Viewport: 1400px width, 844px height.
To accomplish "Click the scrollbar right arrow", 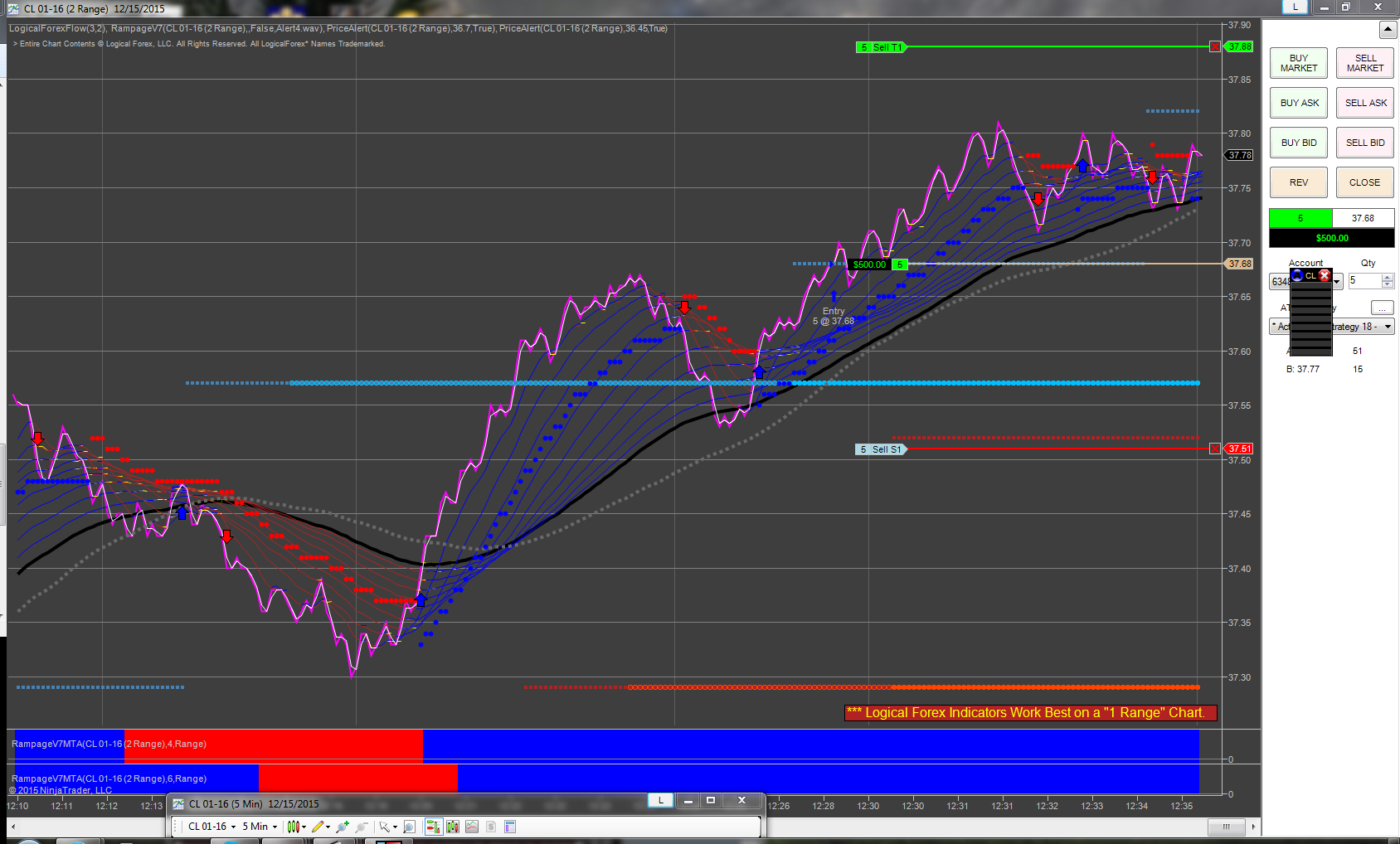I will 1253,827.
